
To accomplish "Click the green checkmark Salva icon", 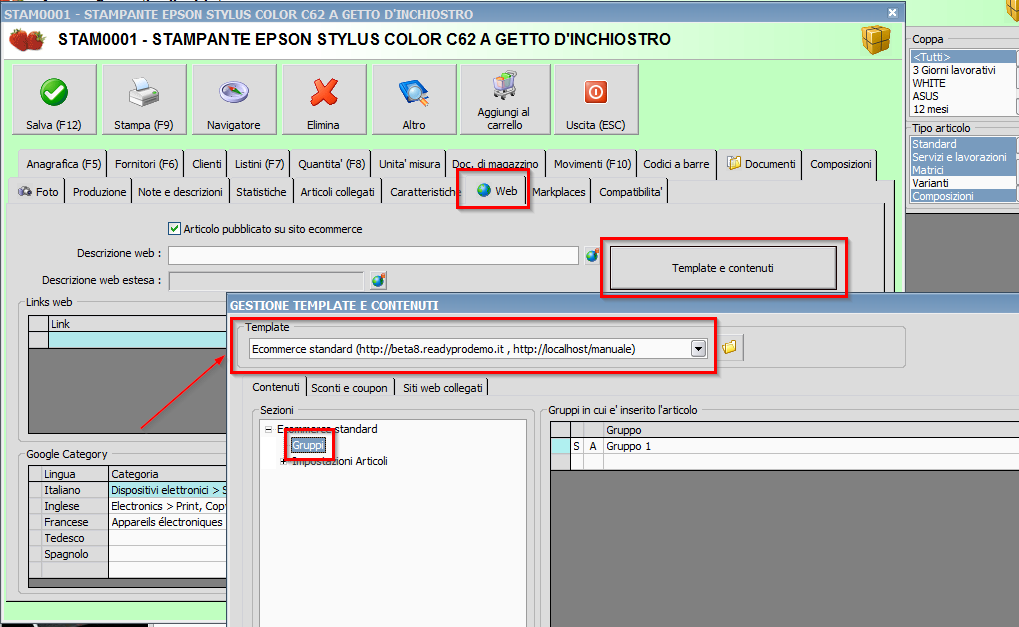I will pos(54,92).
